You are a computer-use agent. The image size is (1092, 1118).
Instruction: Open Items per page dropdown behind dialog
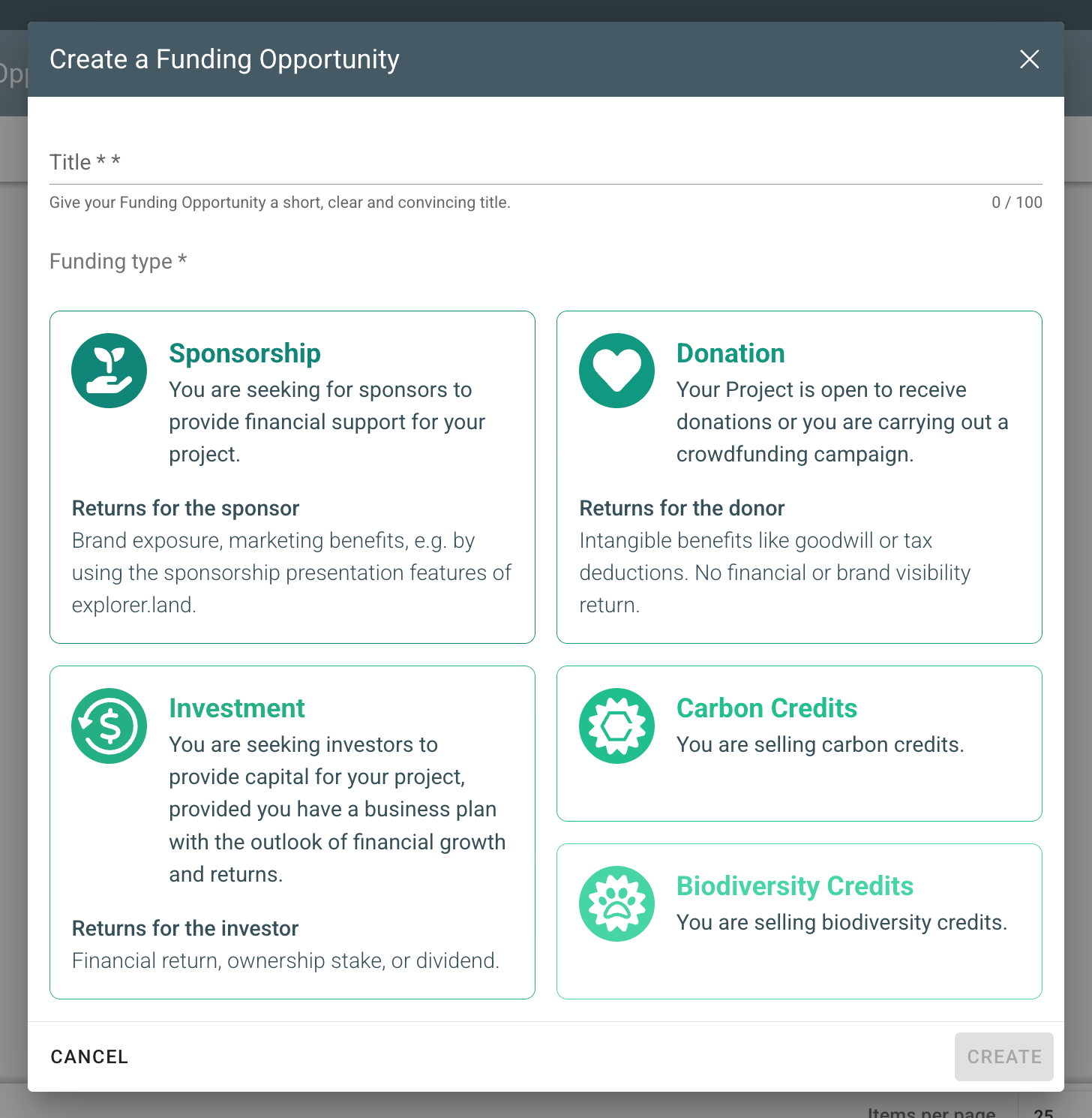(1043, 1110)
